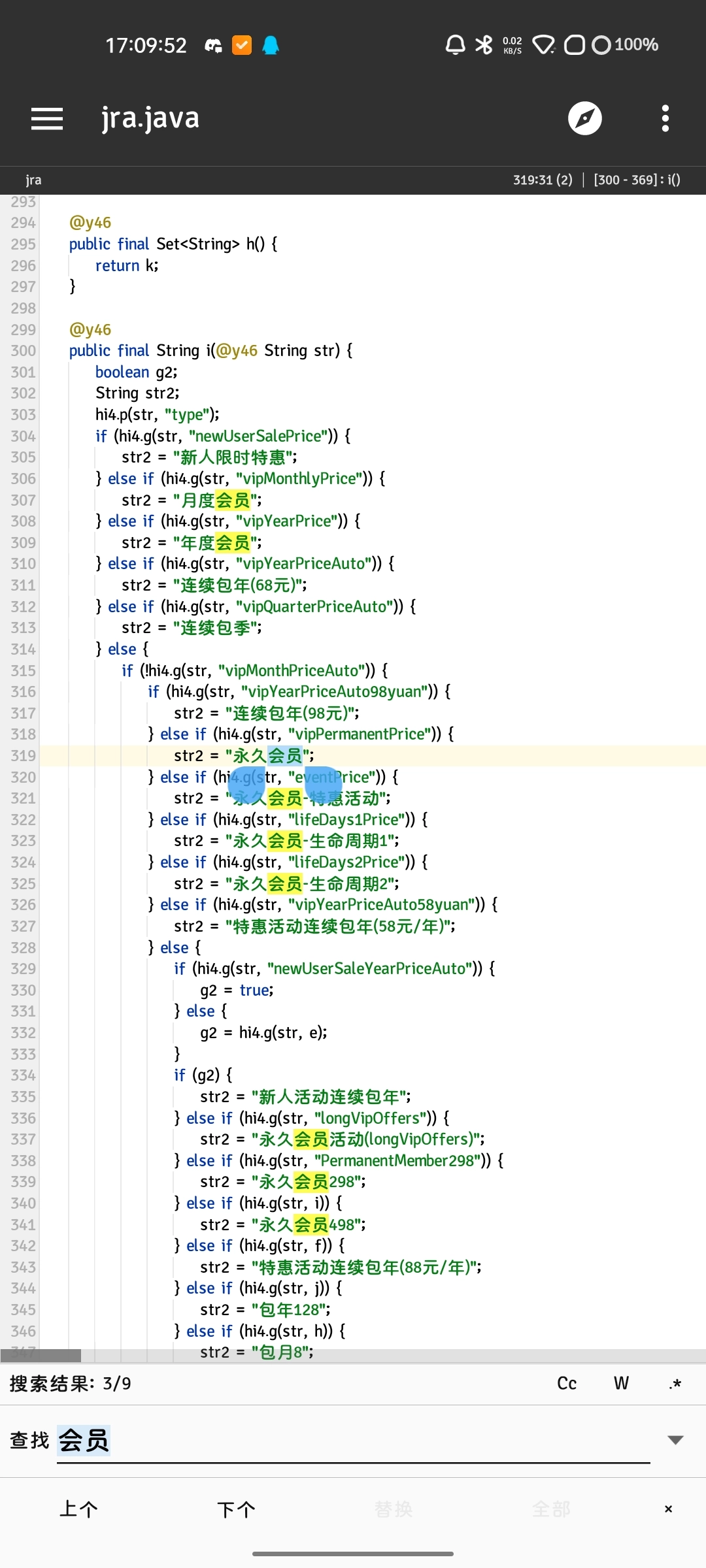Tap the Bluetooth status icon

point(484,45)
